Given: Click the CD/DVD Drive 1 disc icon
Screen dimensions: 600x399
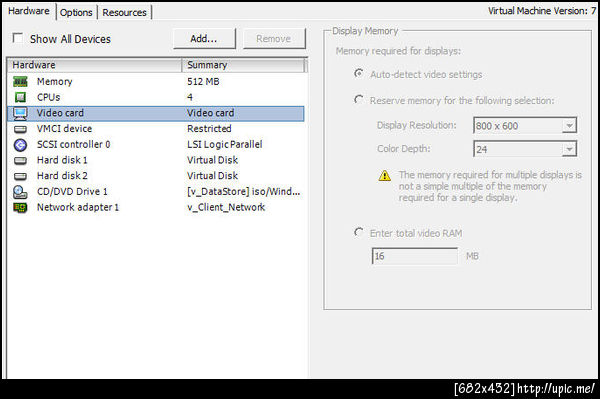Looking at the screenshot, I should [x=20, y=192].
